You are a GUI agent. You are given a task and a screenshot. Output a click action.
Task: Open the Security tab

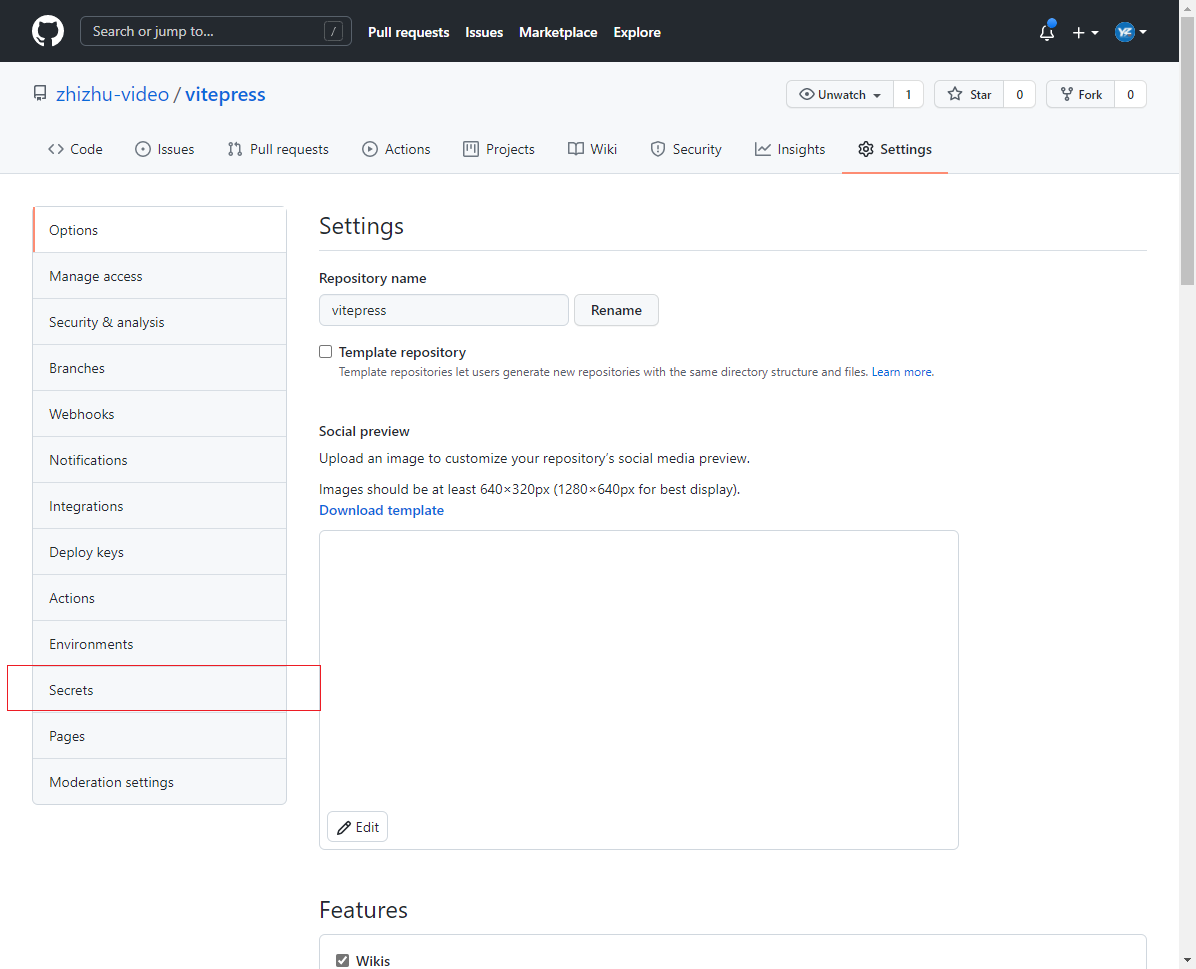click(x=686, y=150)
